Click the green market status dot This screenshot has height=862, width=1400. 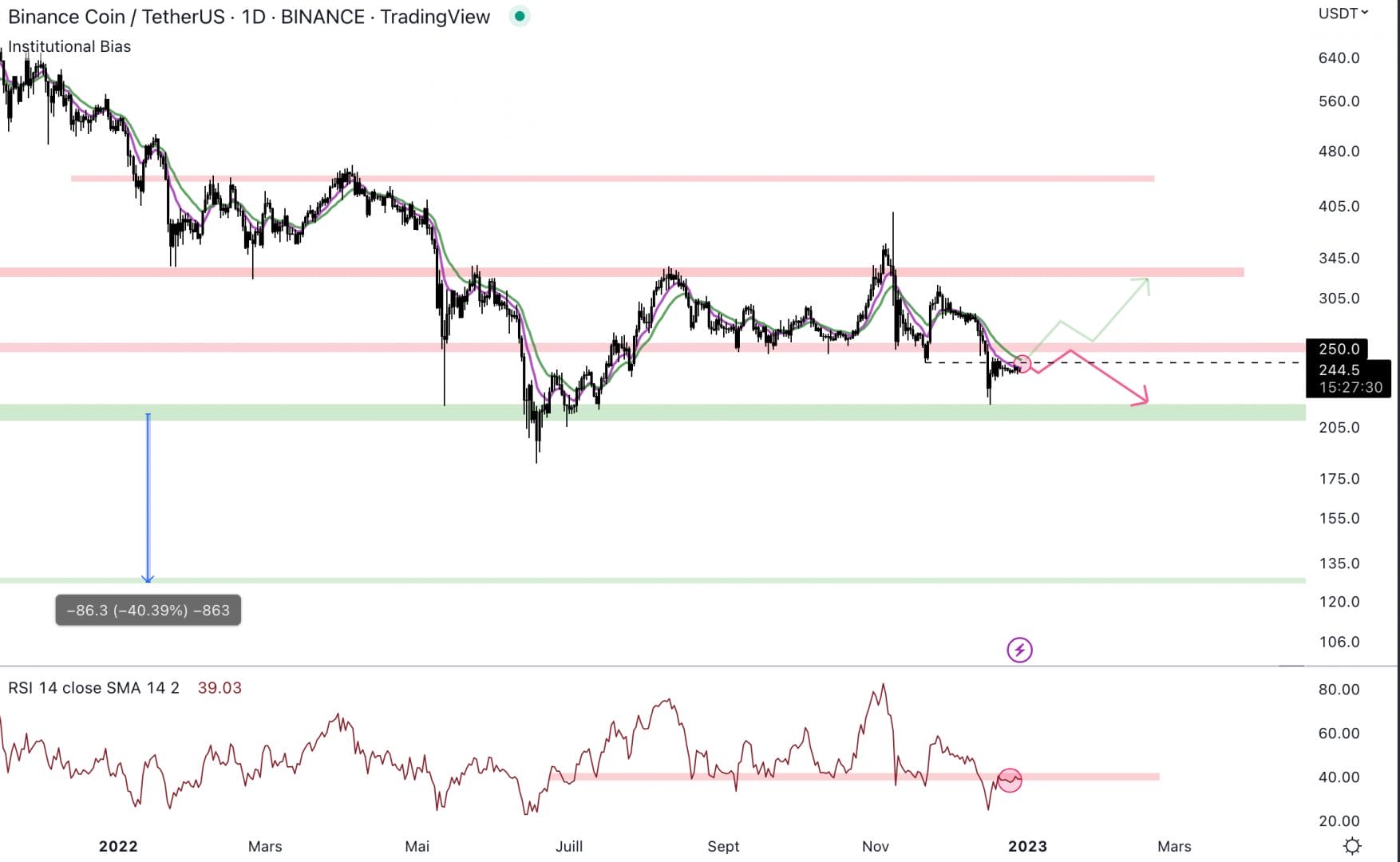point(520,16)
